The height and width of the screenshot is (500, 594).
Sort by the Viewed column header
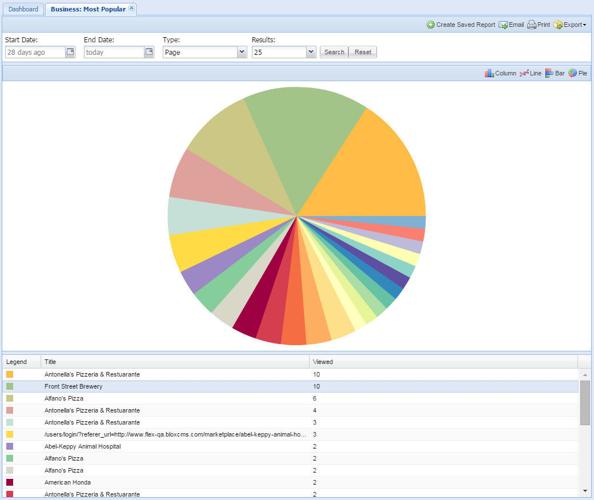click(443, 362)
